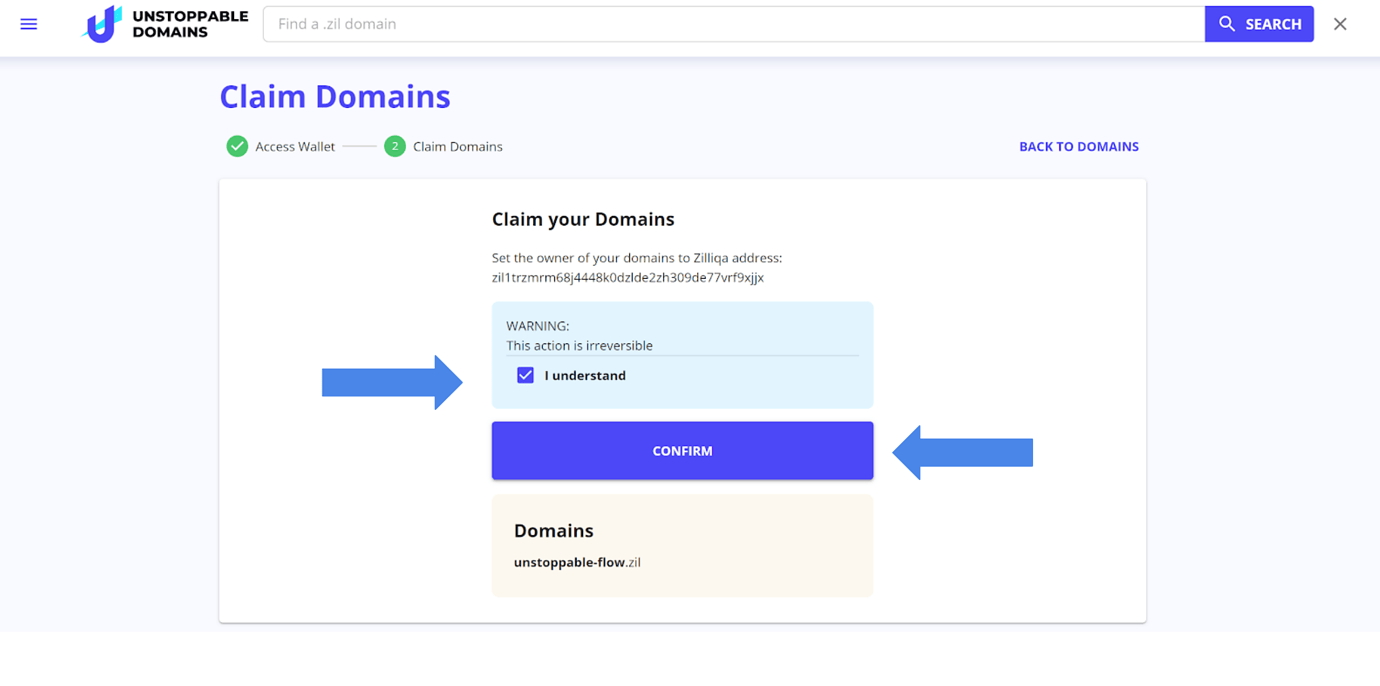Open the hamburger navigation menu
This screenshot has width=1380, height=686.
point(29,24)
